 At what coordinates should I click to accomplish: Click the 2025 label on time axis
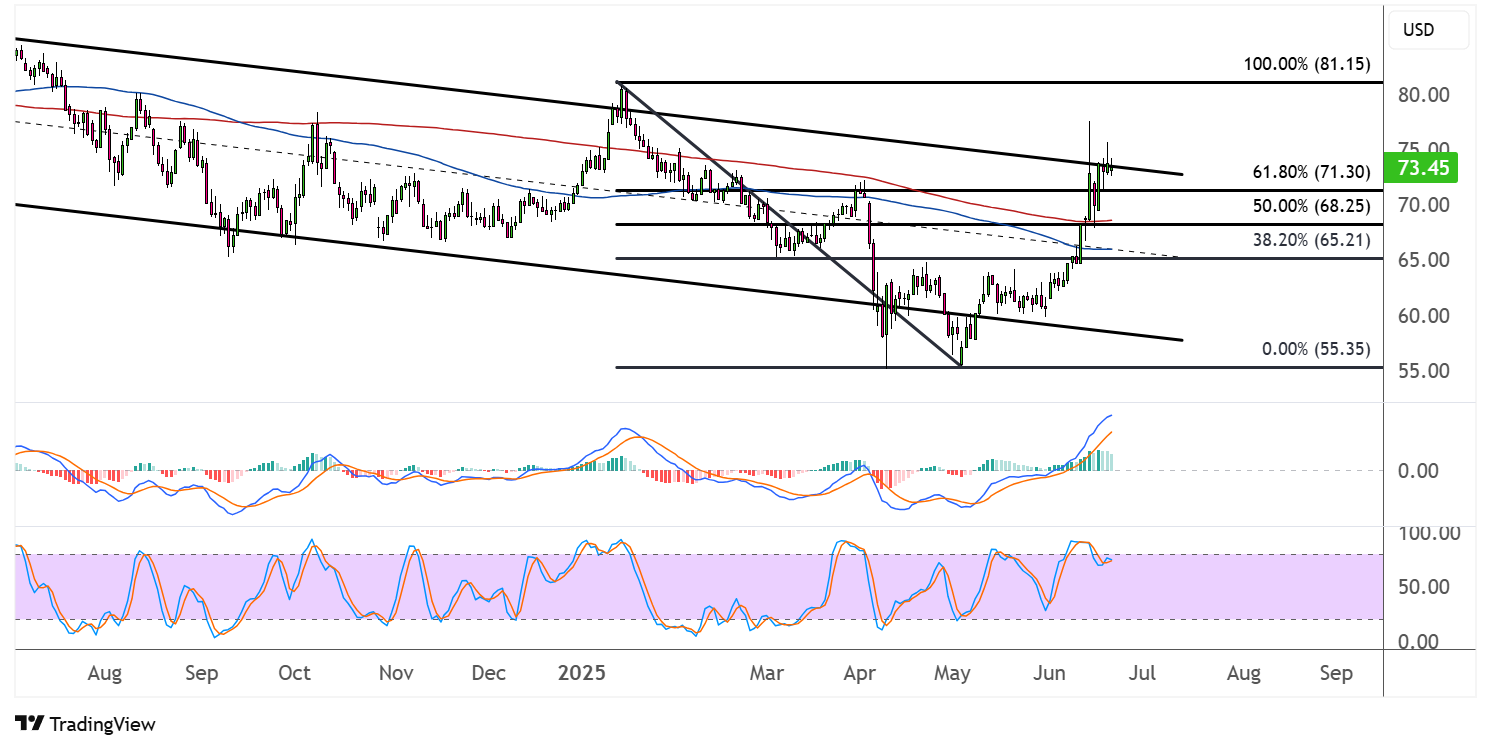click(x=582, y=674)
